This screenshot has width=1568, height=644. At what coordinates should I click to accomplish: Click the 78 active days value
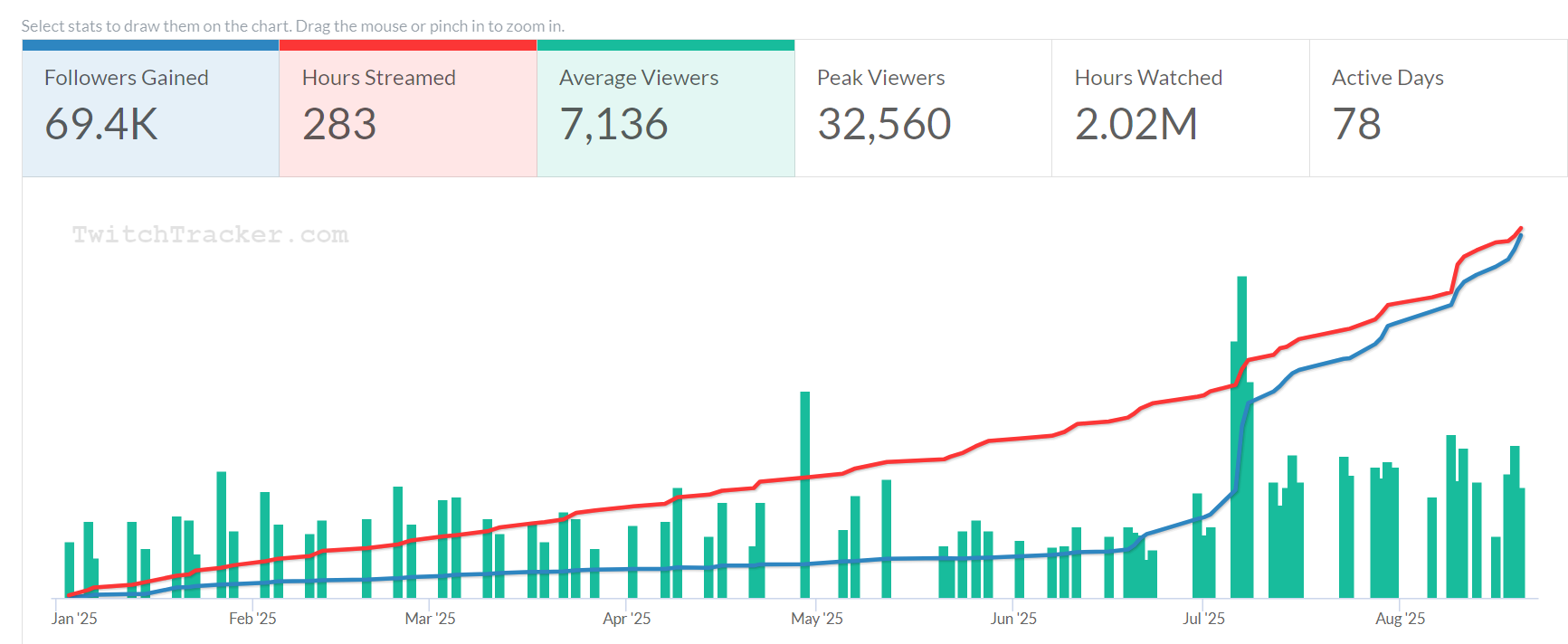pyautogui.click(x=1356, y=124)
